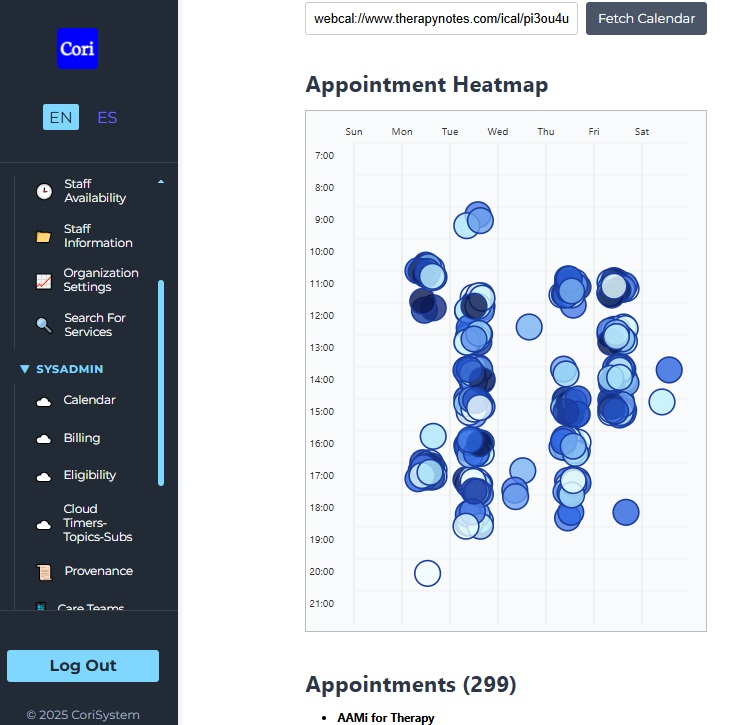Click the Staff Availability clock icon
The width and height of the screenshot is (755, 725).
pos(44,191)
